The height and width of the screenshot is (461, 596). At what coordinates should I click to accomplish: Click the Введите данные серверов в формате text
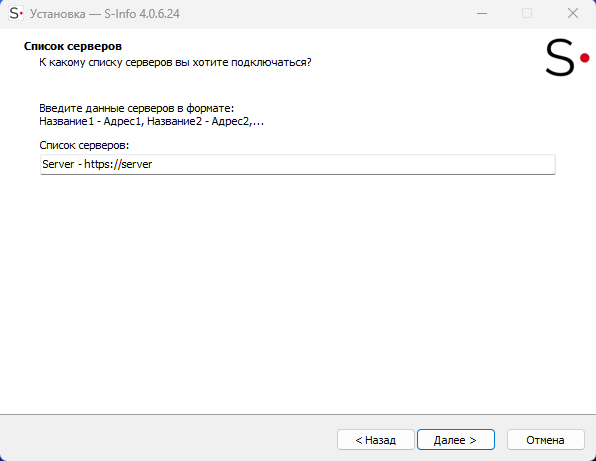(136, 108)
